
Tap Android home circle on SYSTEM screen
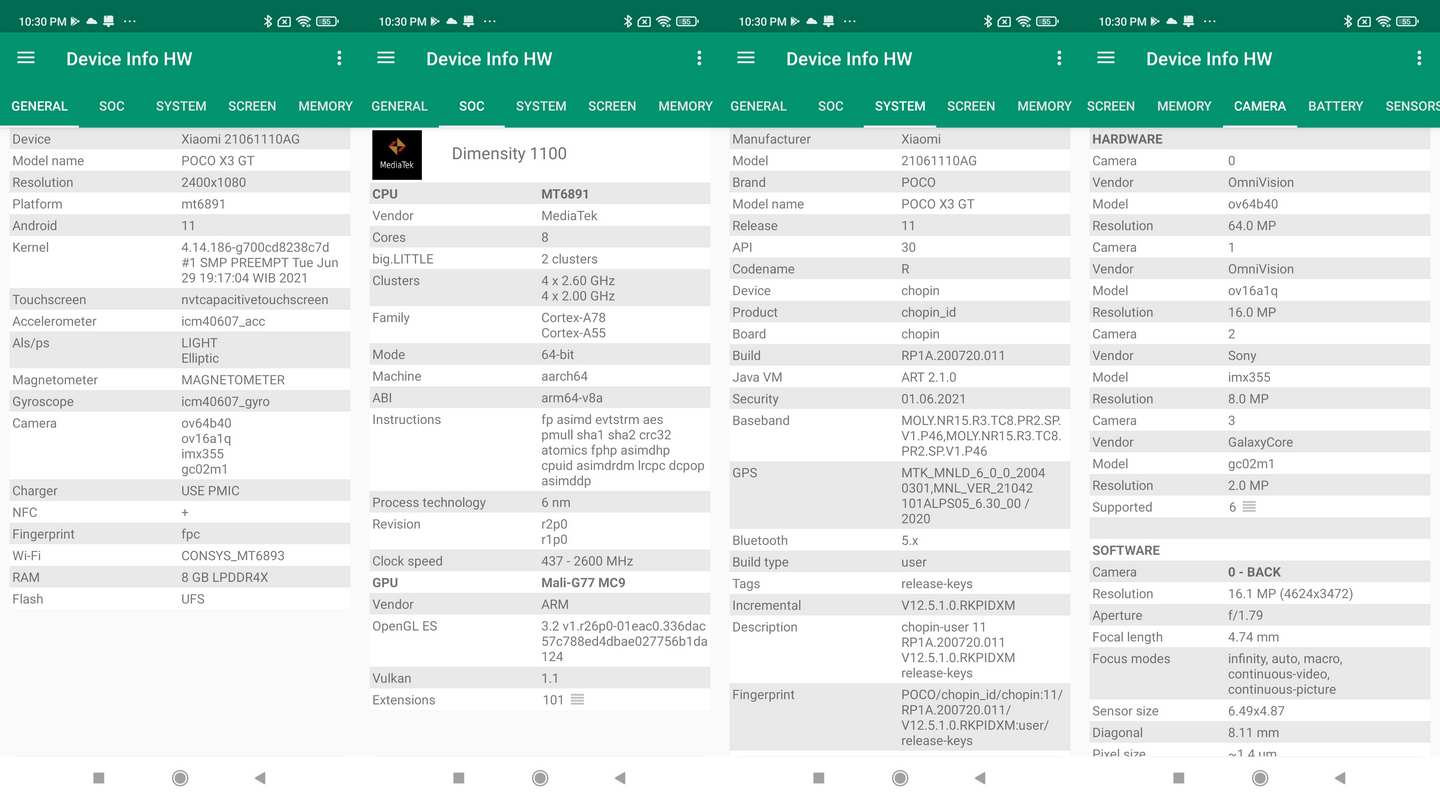tap(900, 778)
